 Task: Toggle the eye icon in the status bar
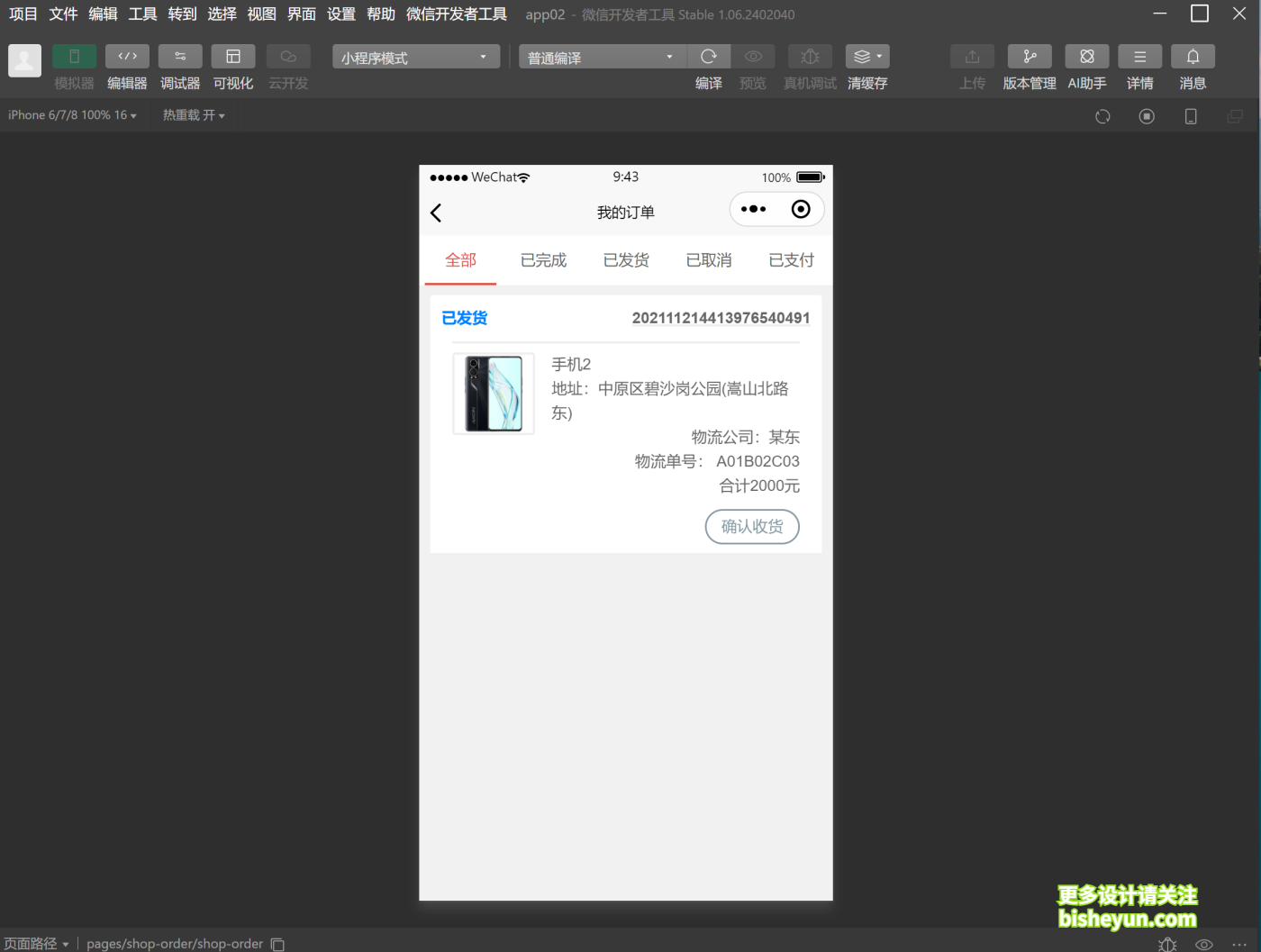(x=1203, y=944)
